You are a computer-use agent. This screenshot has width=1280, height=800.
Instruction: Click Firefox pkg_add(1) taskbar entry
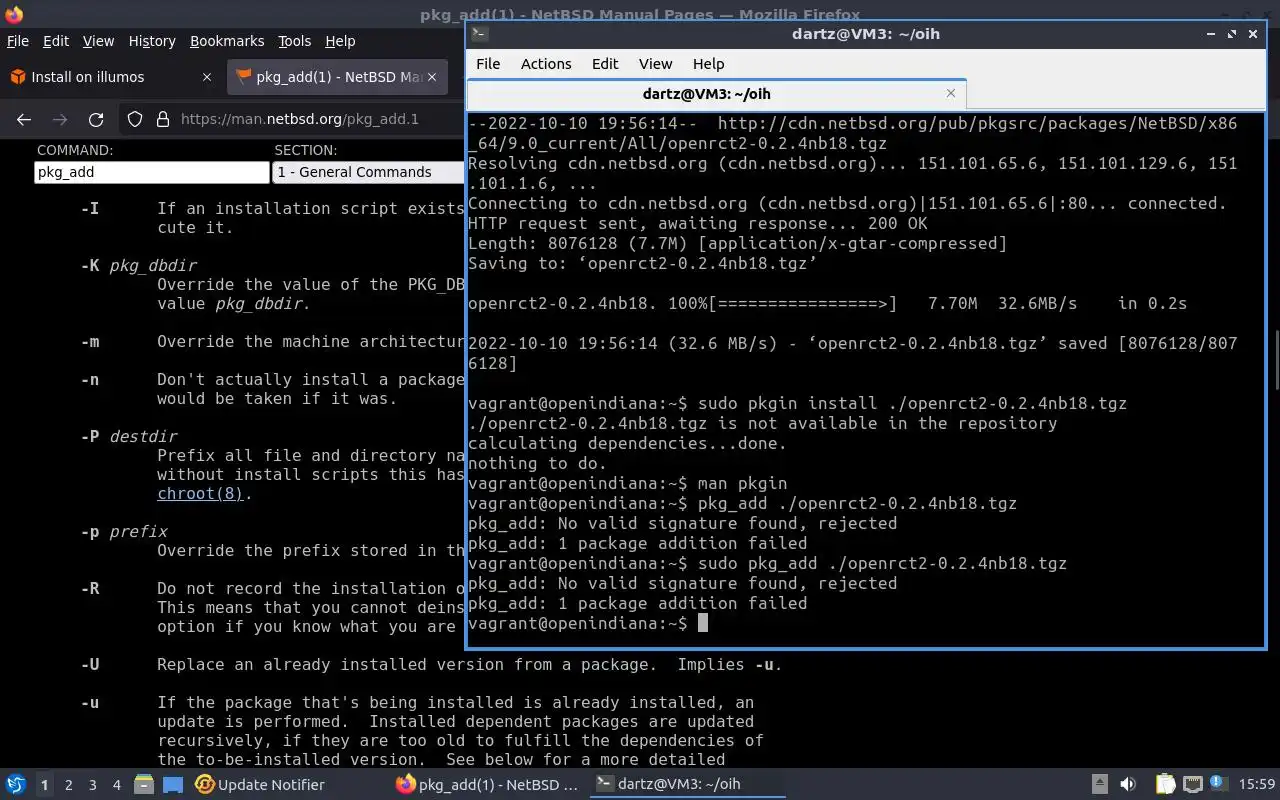point(488,785)
